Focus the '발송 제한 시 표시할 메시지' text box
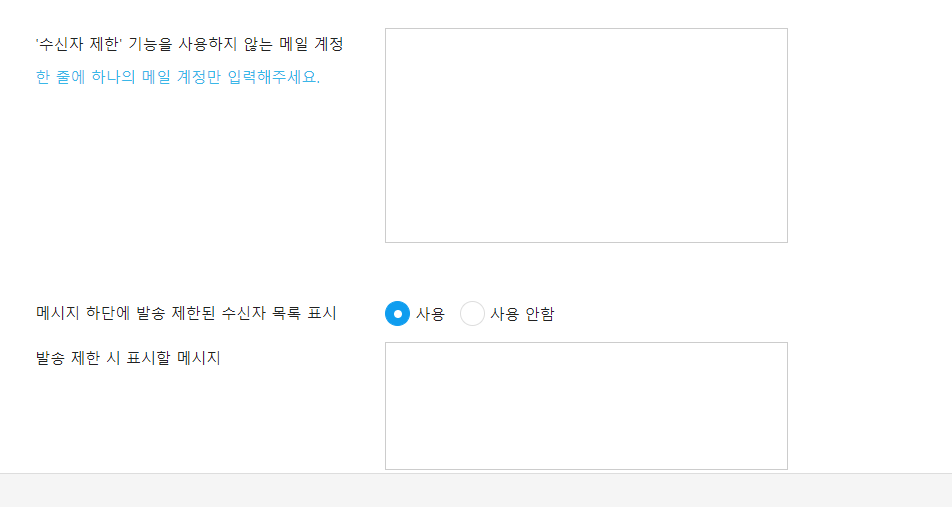Screen dimensions: 952x507 click(586, 405)
